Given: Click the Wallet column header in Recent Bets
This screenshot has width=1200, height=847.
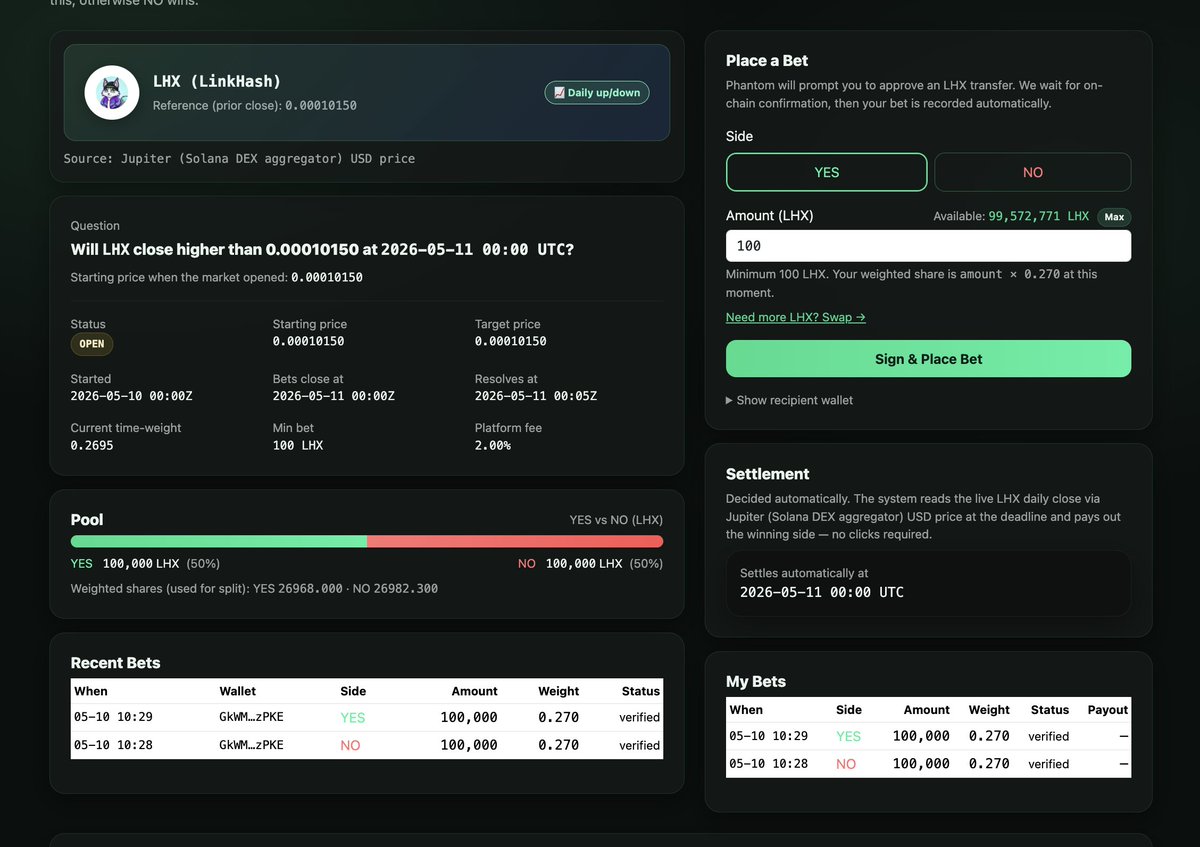Looking at the screenshot, I should 238,691.
